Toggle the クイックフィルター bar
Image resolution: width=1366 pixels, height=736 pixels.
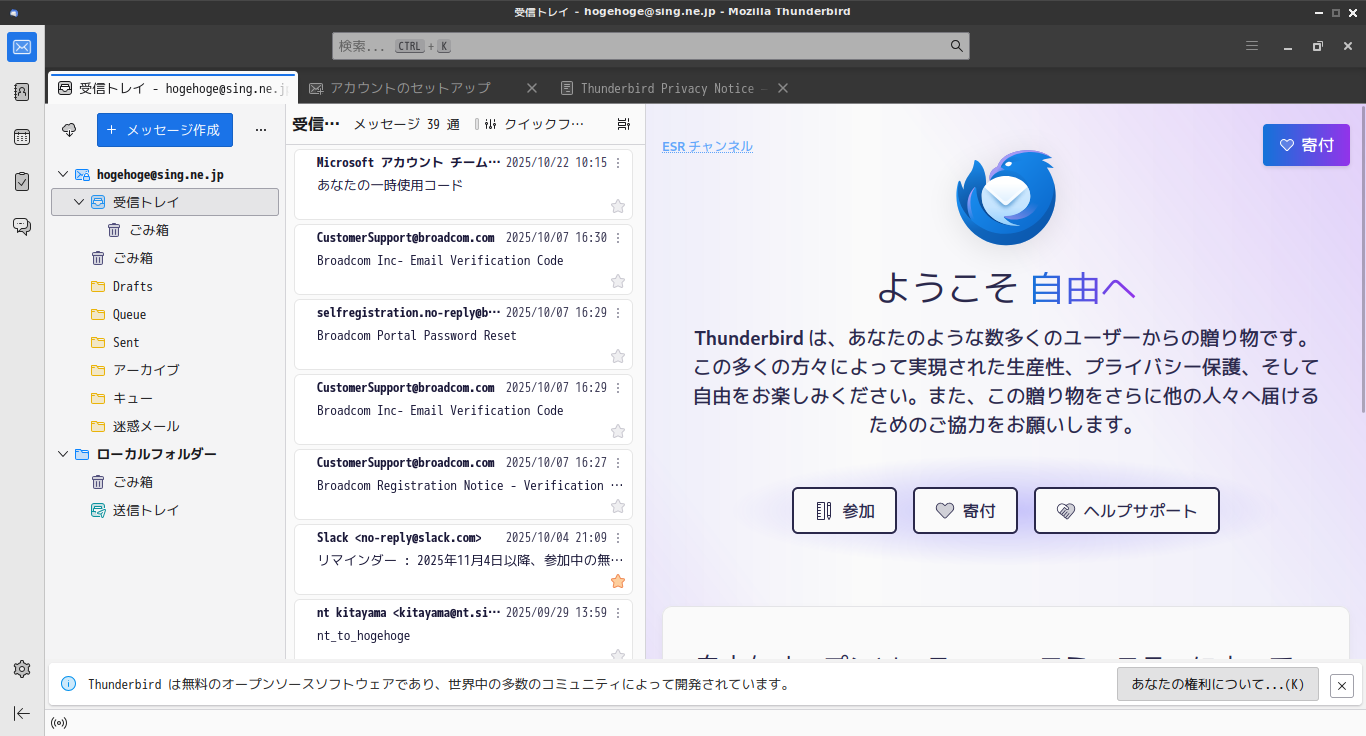[534, 124]
